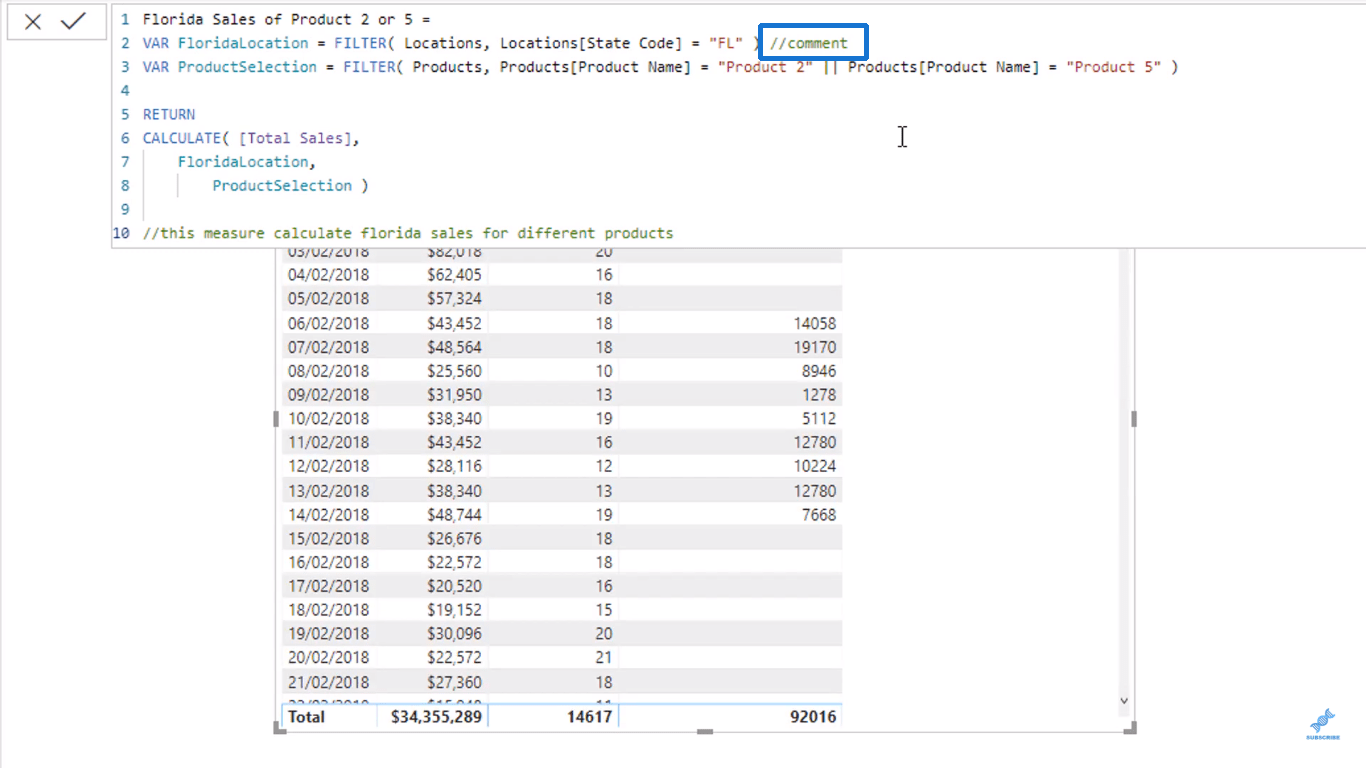
Task: Click [Total Sales] in the CALCULATE line
Action: pyautogui.click(x=295, y=138)
